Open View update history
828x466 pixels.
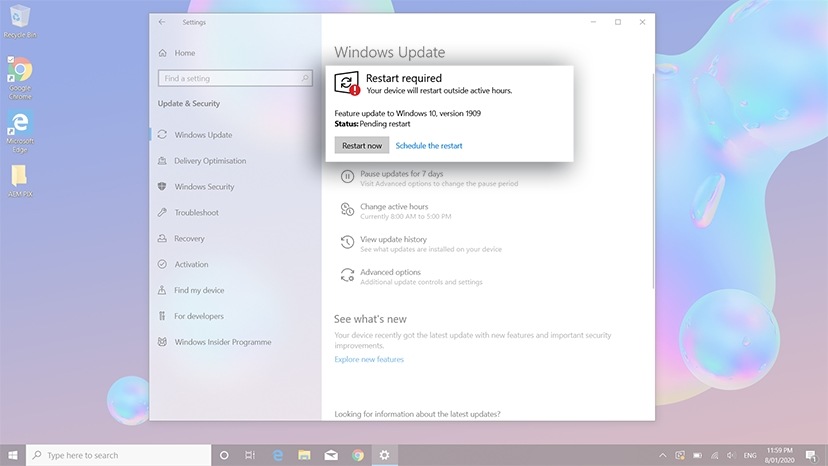tap(421, 244)
